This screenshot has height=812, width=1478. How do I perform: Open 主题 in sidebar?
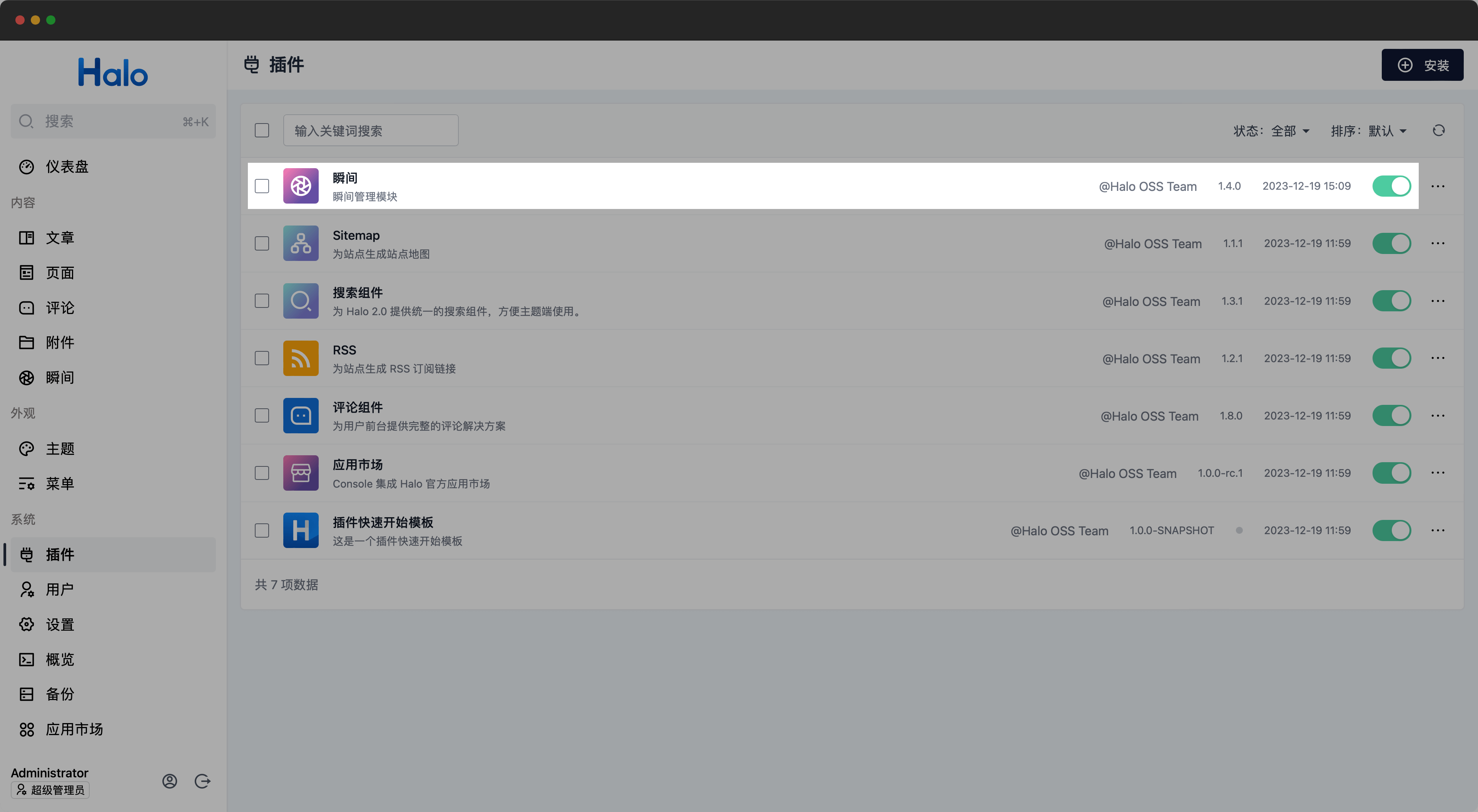point(113,449)
